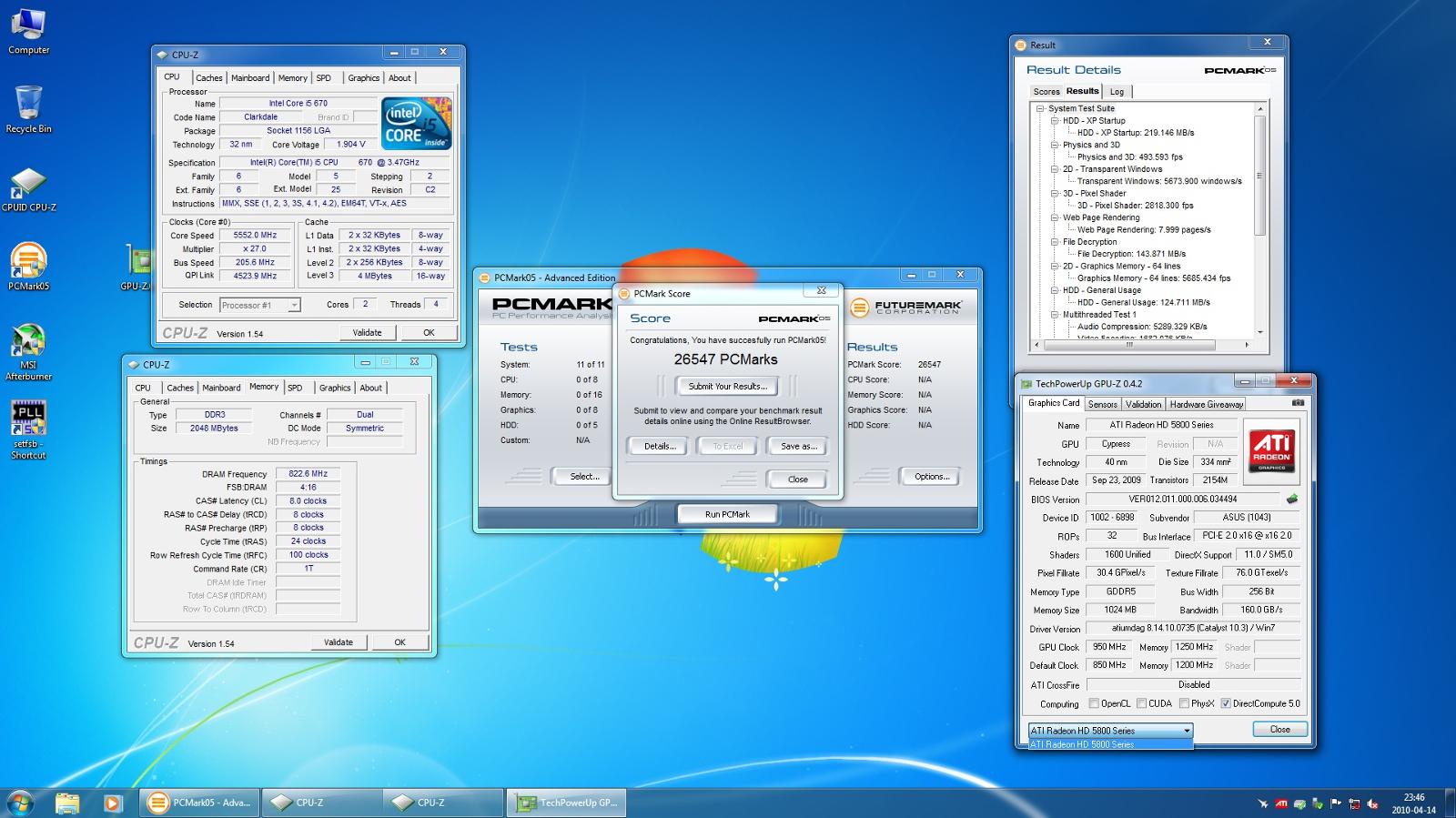Click the Result Details vertical scrollbar thumb

(x=1260, y=176)
